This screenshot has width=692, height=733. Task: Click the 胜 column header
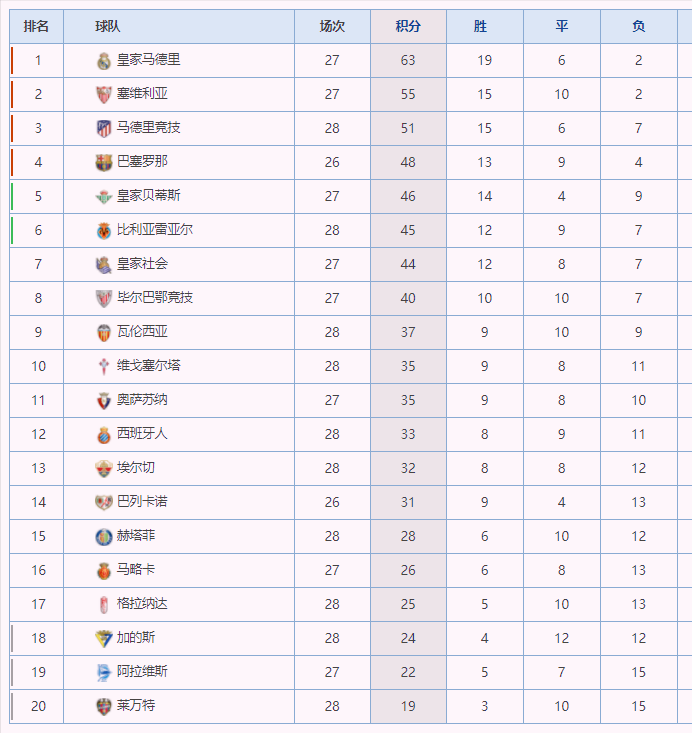coord(485,27)
